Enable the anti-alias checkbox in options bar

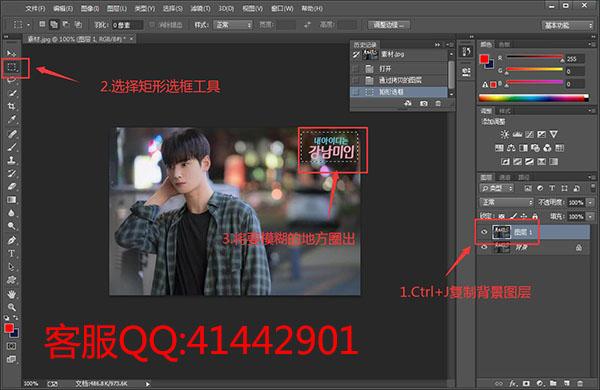tap(152, 25)
